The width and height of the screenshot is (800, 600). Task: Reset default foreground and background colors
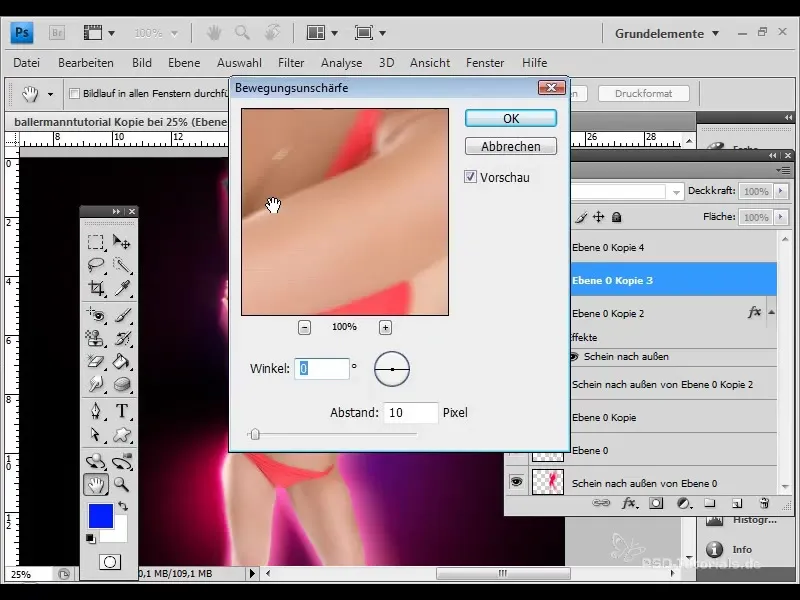90,539
